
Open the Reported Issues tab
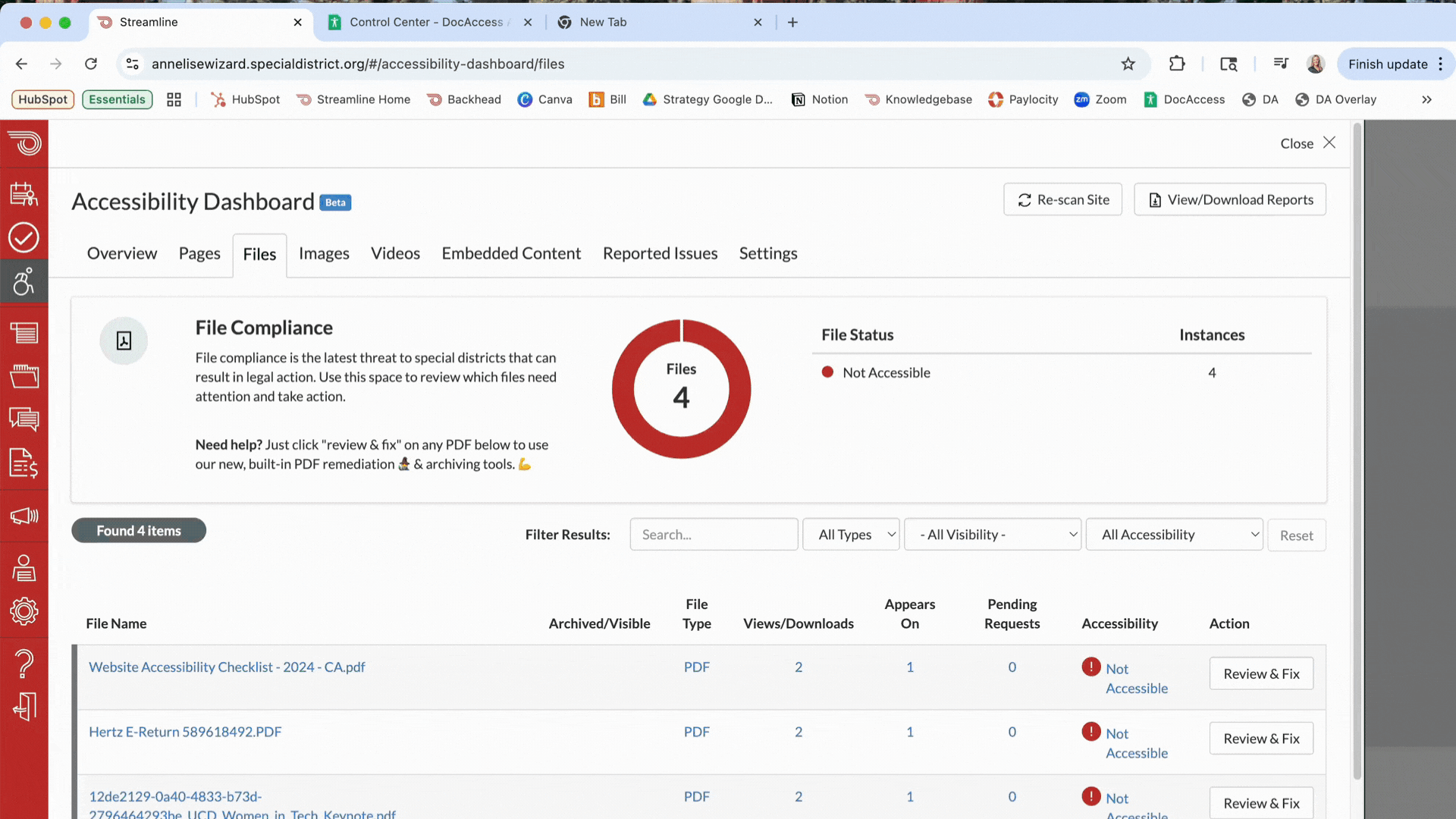659,253
